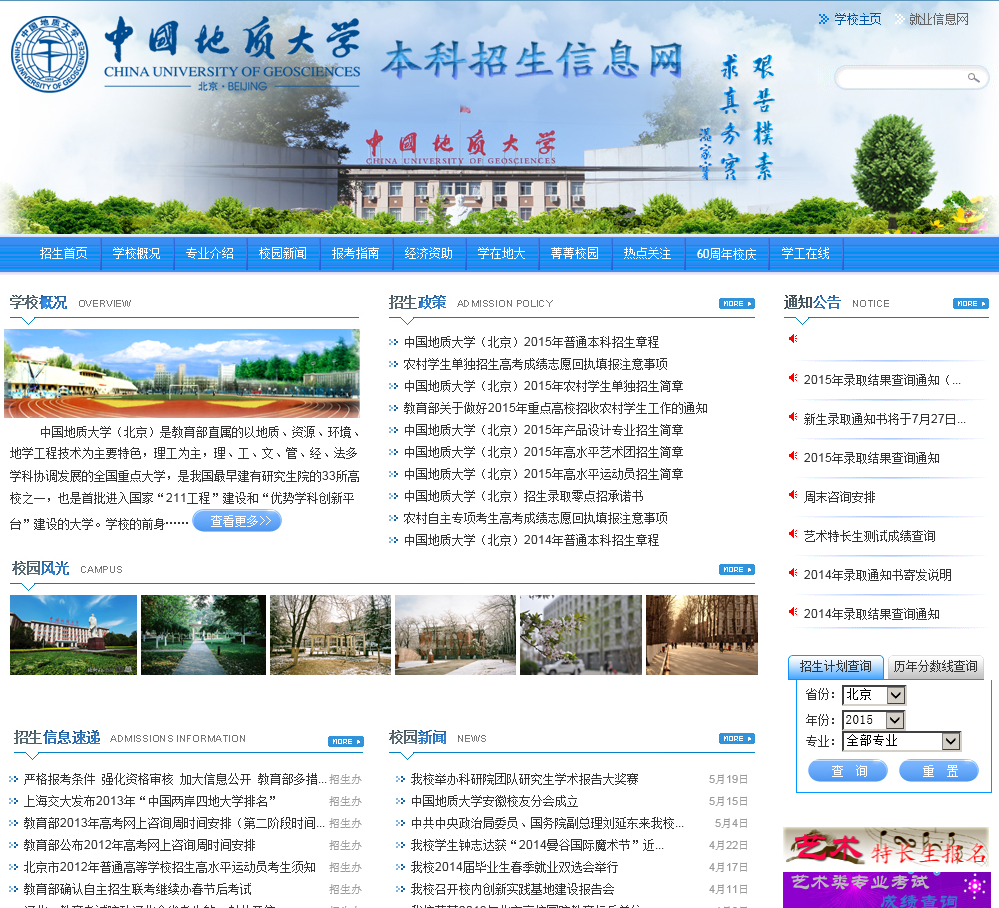Follow the 学校主页 link
Viewport: 999px width, 908px height.
[x=858, y=19]
